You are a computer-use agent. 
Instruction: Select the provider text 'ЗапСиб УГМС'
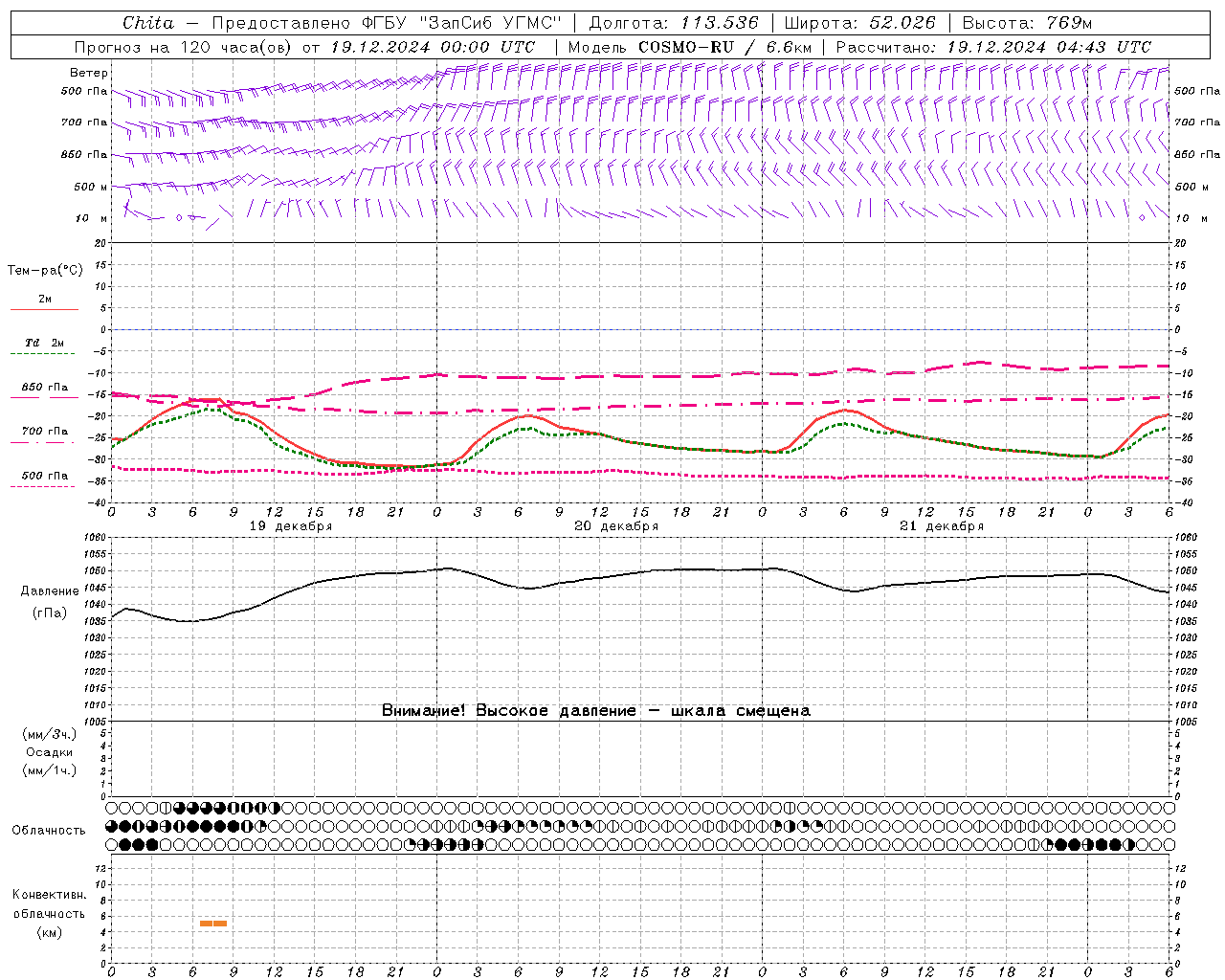[x=490, y=23]
